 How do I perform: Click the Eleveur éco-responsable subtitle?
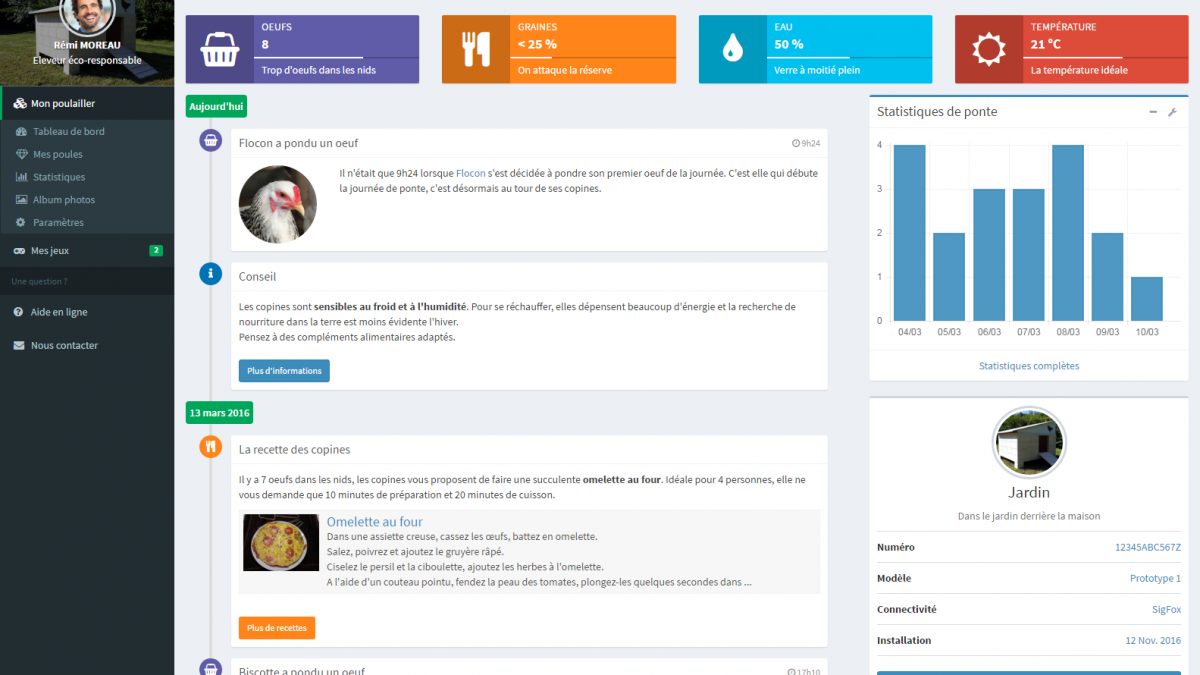click(87, 60)
